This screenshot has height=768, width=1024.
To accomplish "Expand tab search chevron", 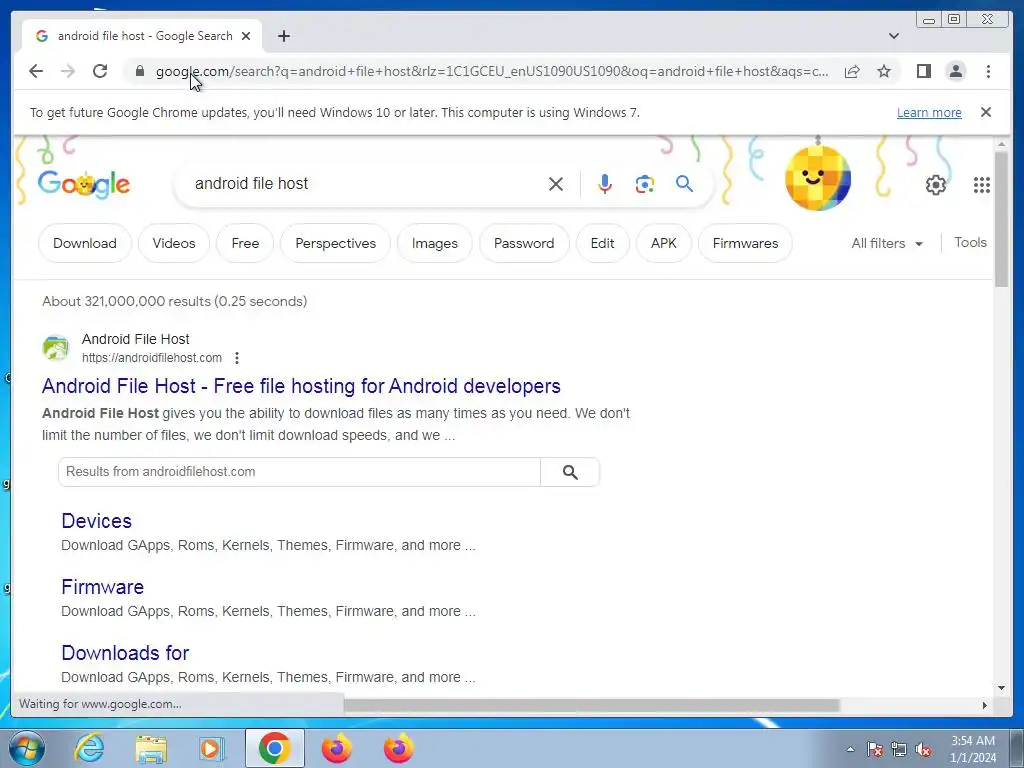I will (x=894, y=36).
